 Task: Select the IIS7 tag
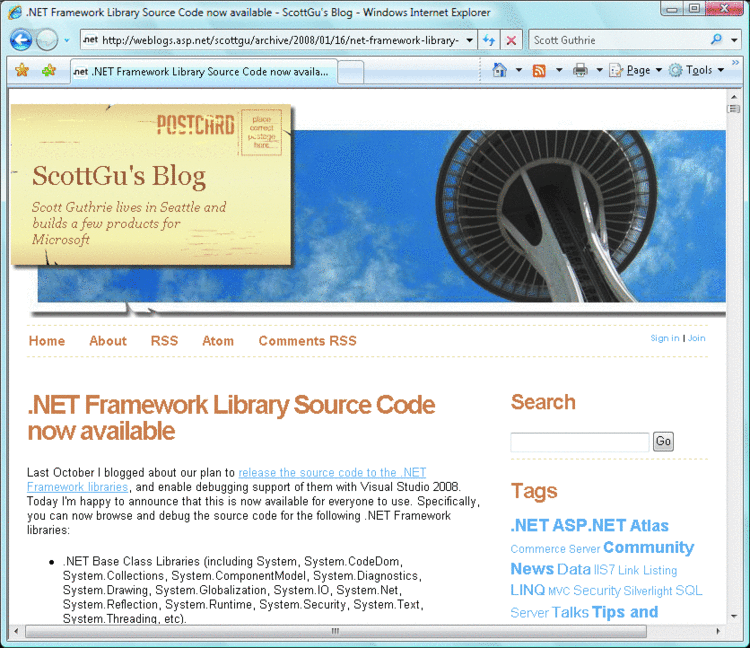[x=604, y=570]
